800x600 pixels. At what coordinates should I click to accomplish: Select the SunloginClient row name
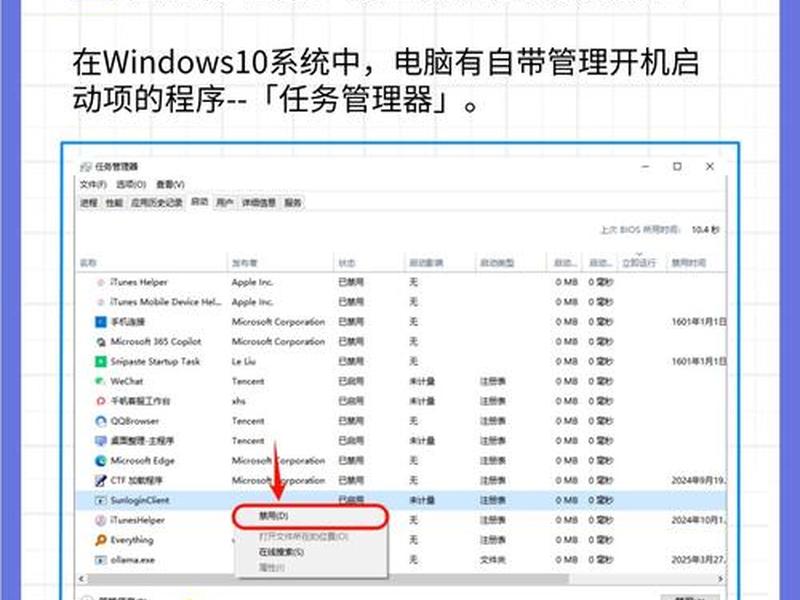(140, 501)
